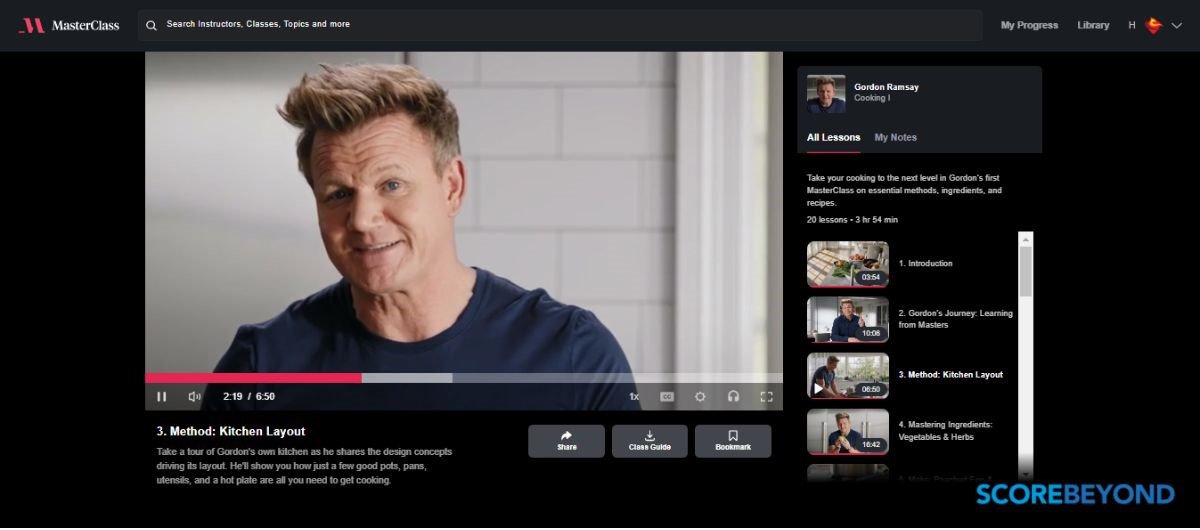Seek within the video progress bar
Image resolution: width=1200 pixels, height=530 pixels.
pyautogui.click(x=464, y=378)
